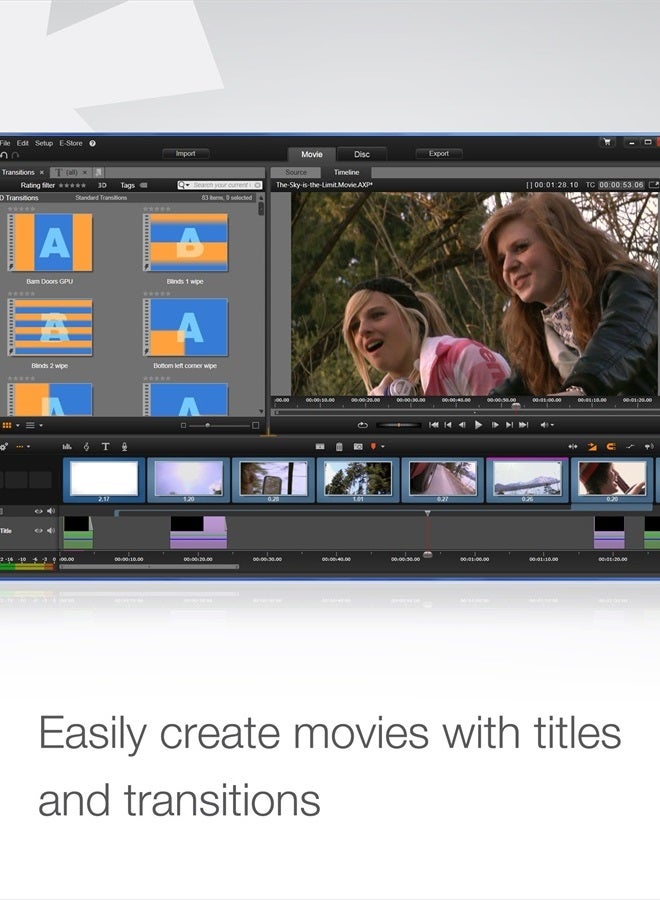Pop out the preview to full screen
This screenshot has width=660, height=900.
pyautogui.click(x=654, y=185)
